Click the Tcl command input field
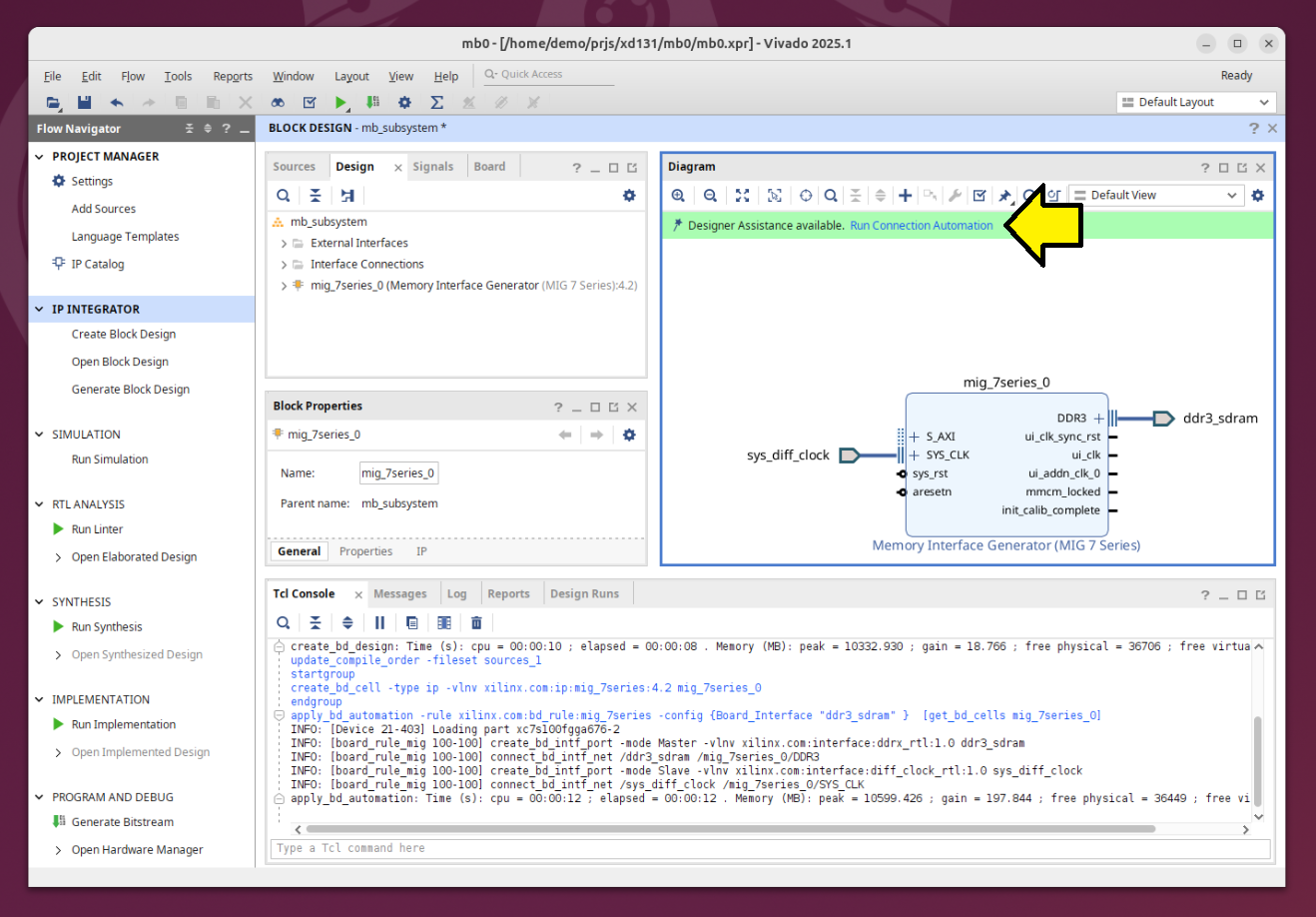Image resolution: width=1316 pixels, height=917 pixels. point(769,848)
